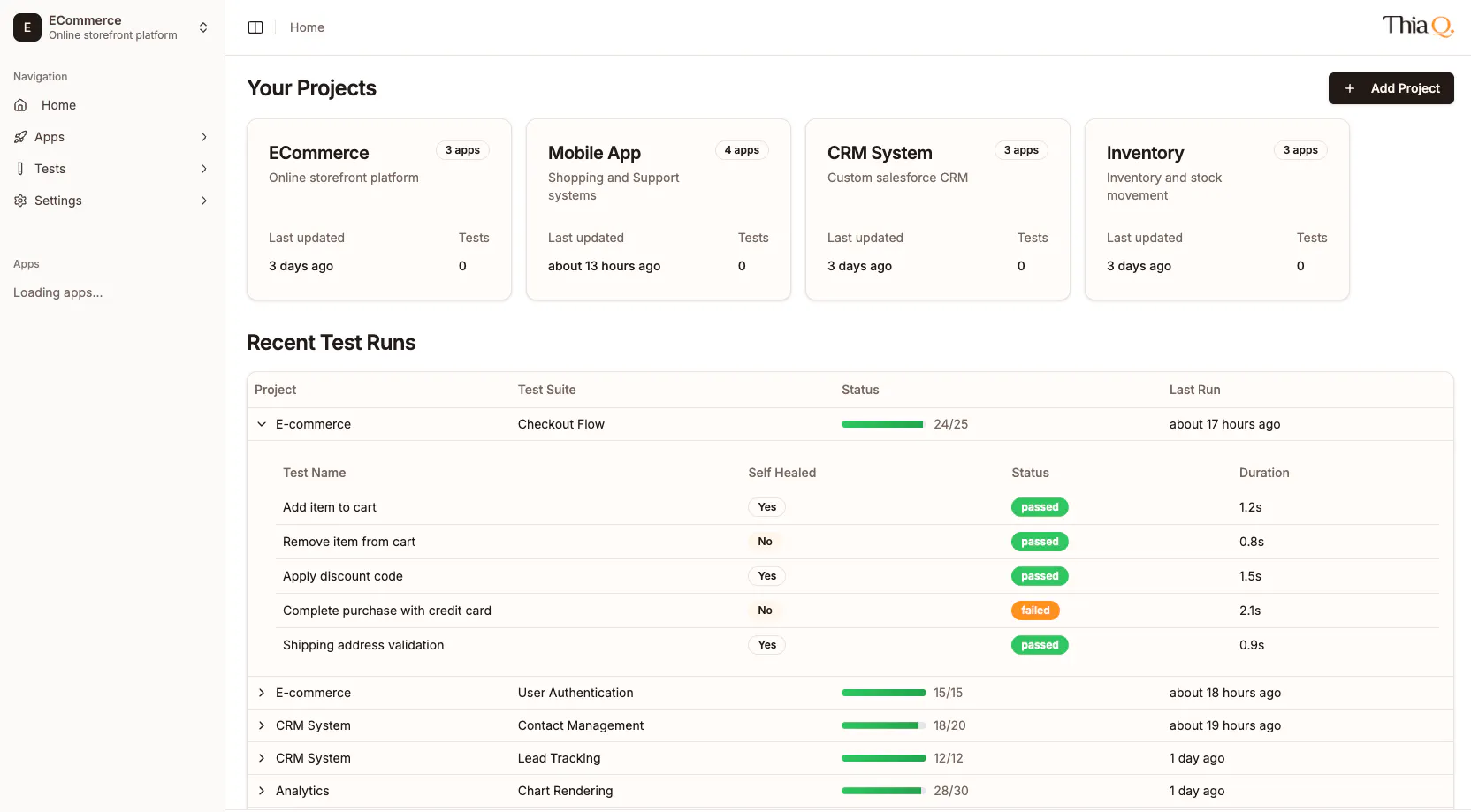Screen dimensions: 1471x812
Task: Open the workspace switcher dropdown arrows
Action: (x=203, y=27)
